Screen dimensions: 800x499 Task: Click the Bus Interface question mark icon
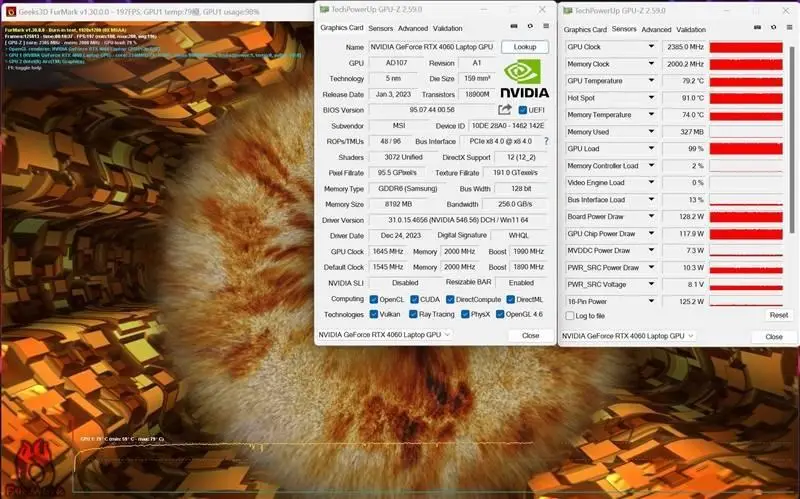(x=546, y=141)
